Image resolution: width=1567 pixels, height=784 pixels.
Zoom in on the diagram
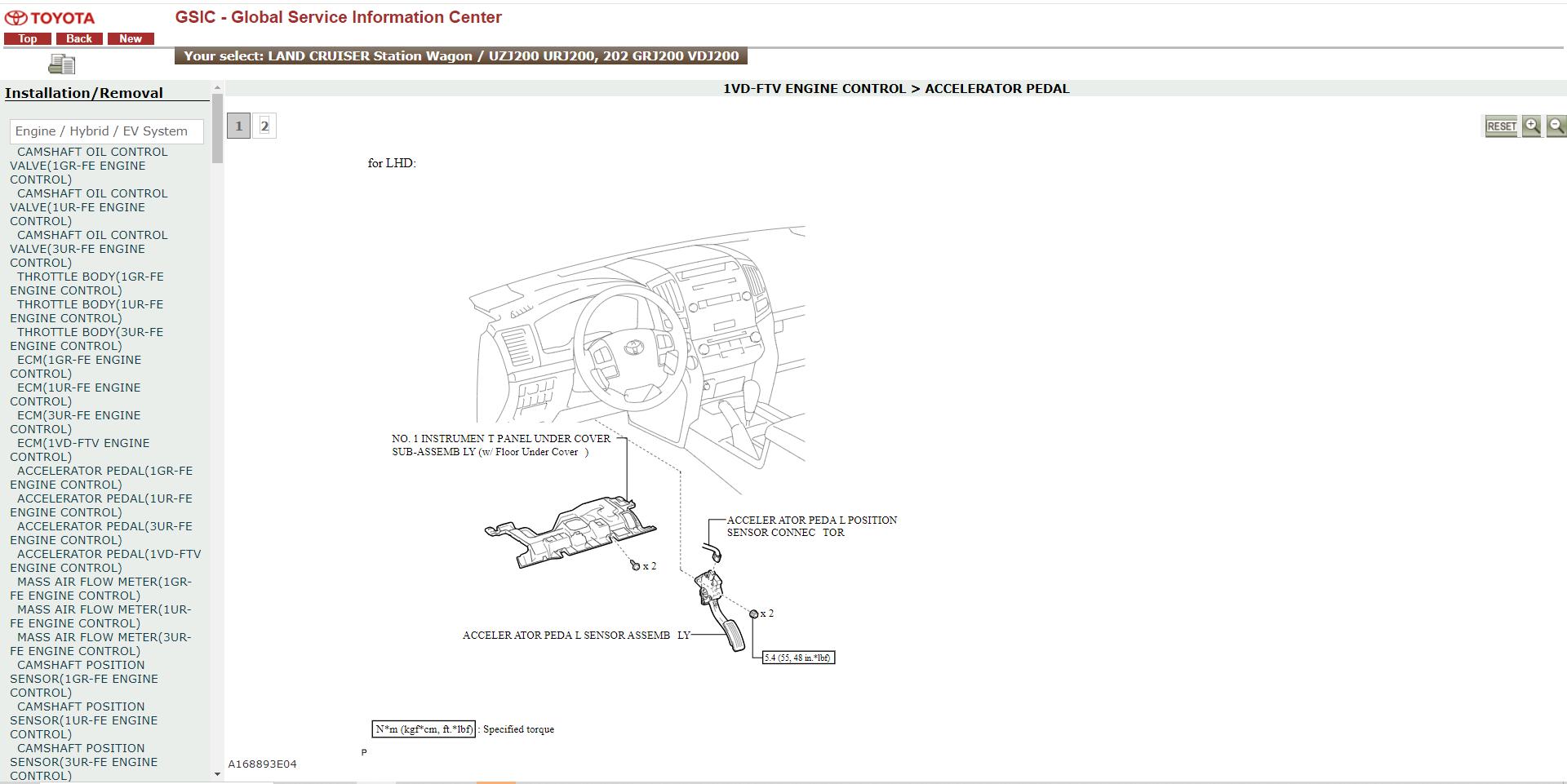pos(1532,126)
